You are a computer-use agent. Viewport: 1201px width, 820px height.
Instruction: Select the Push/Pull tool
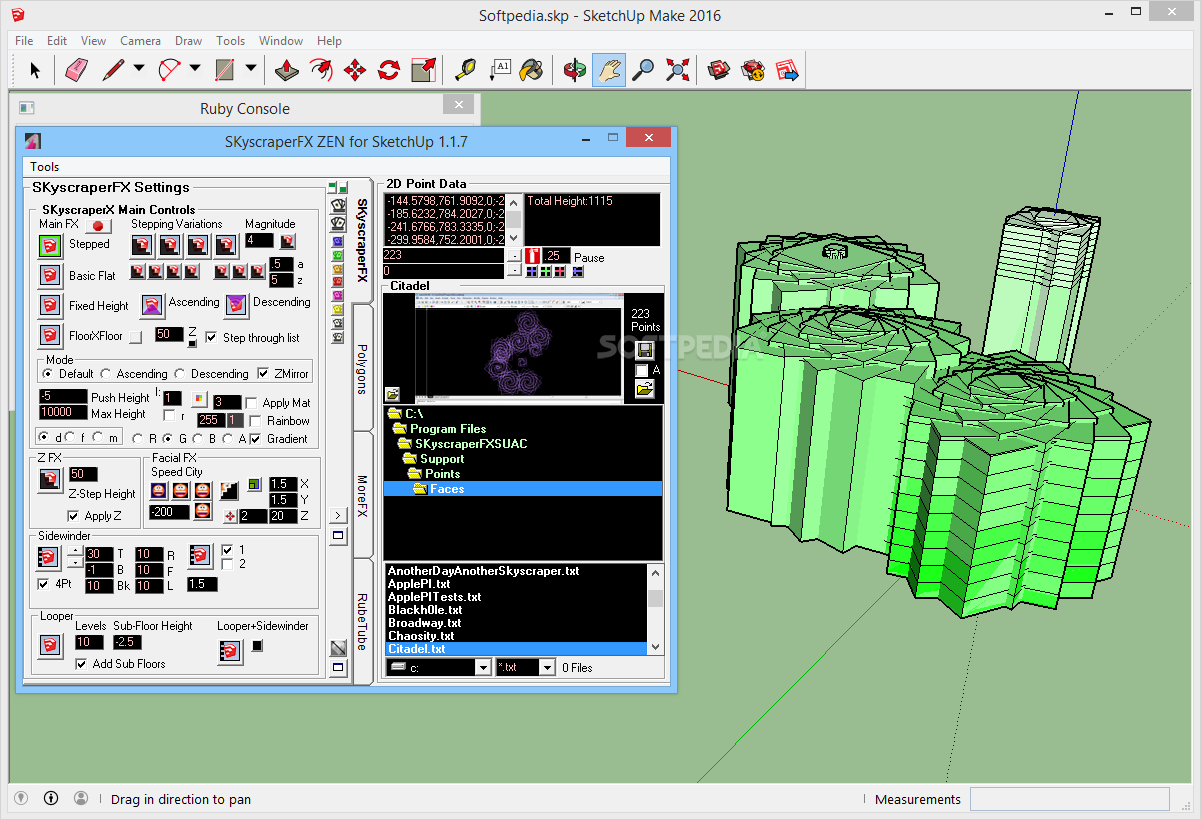[287, 70]
